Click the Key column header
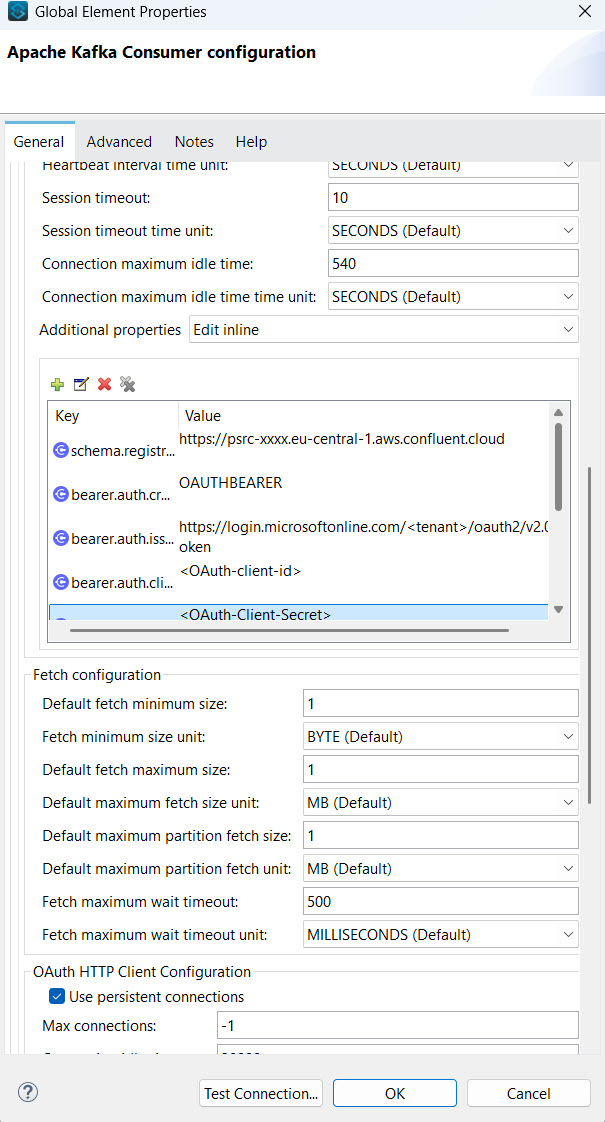This screenshot has height=1122, width=605. [x=113, y=416]
